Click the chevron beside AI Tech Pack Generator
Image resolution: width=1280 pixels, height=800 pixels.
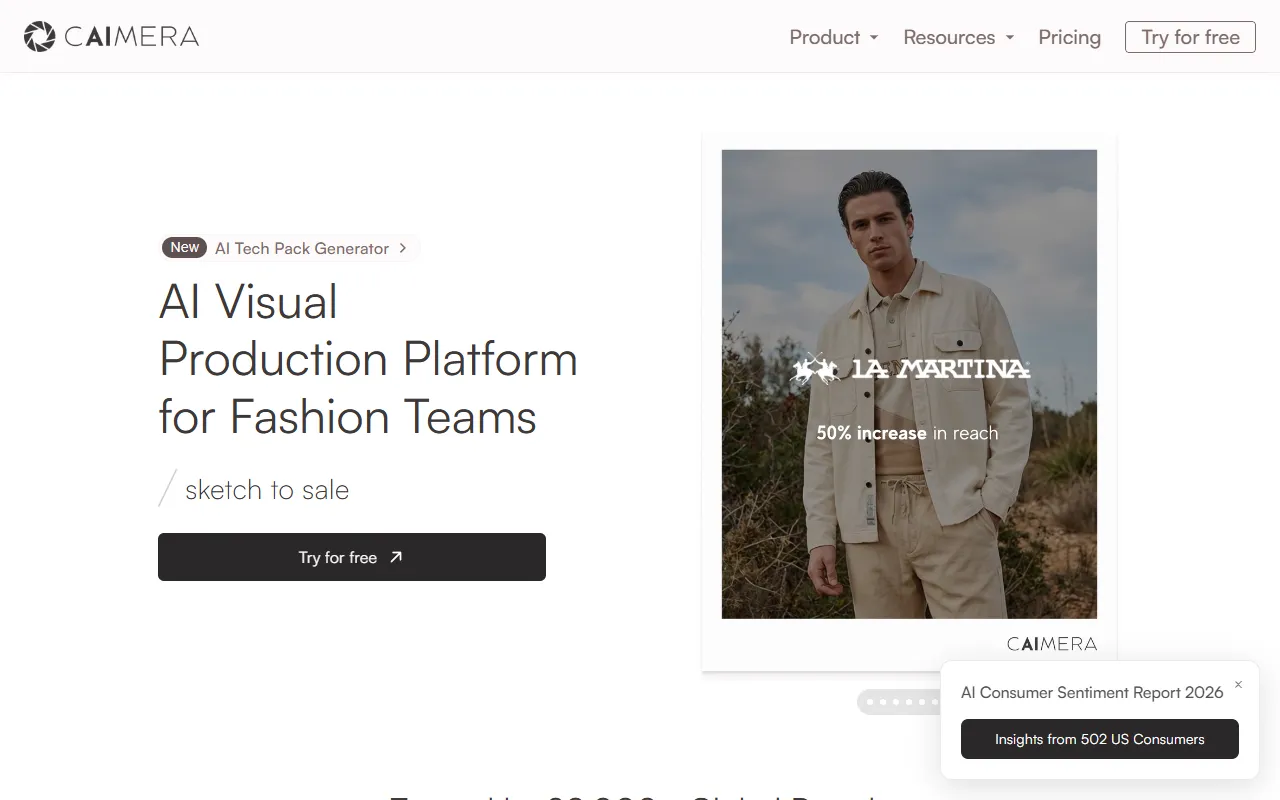pos(403,248)
